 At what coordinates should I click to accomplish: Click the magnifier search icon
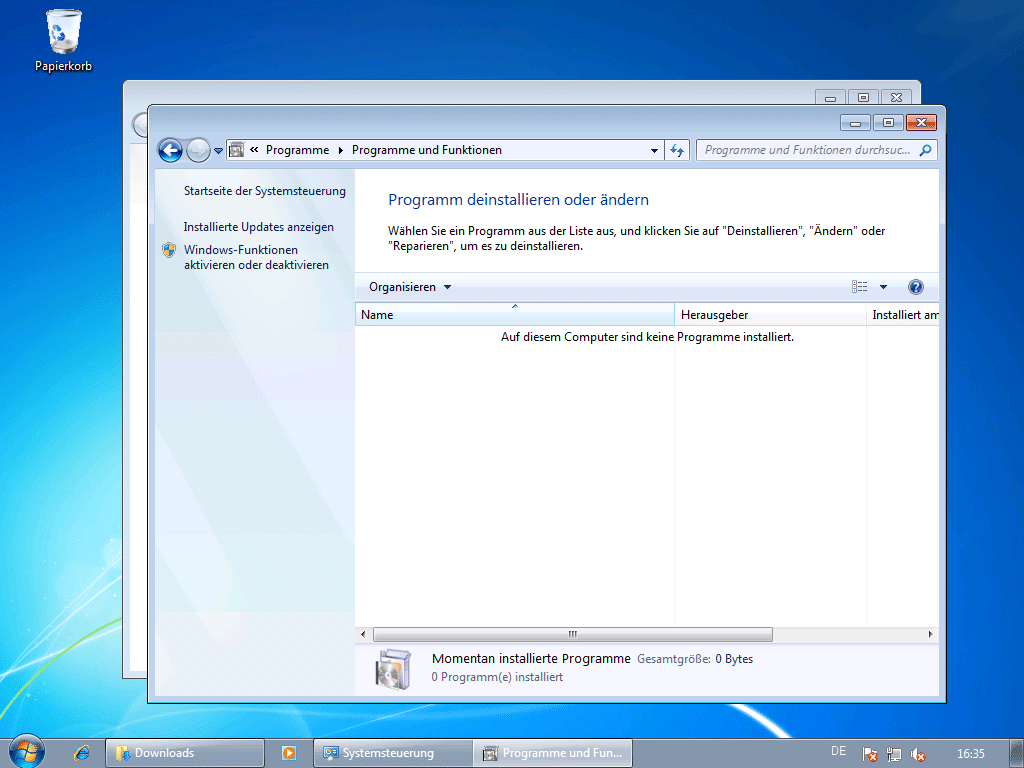click(x=925, y=150)
